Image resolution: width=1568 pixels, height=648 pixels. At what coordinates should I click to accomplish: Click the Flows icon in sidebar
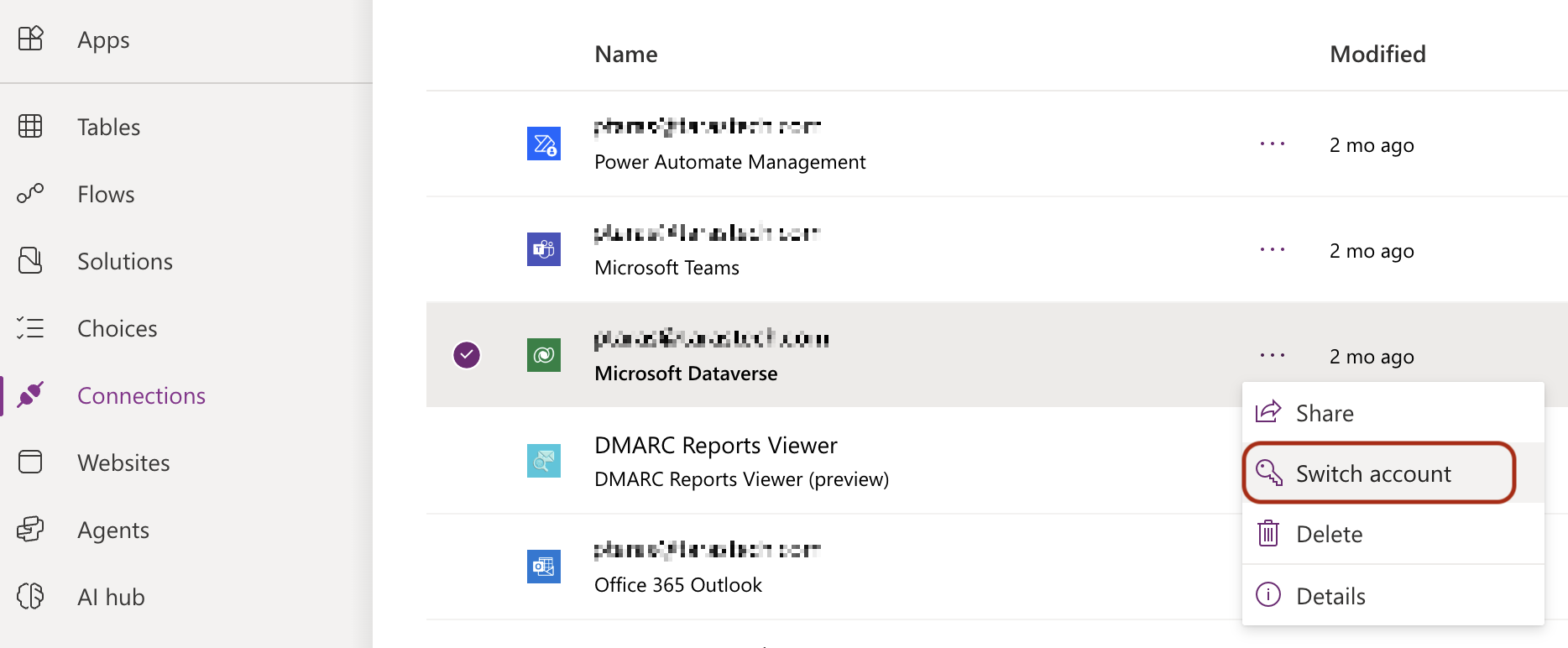coord(30,194)
